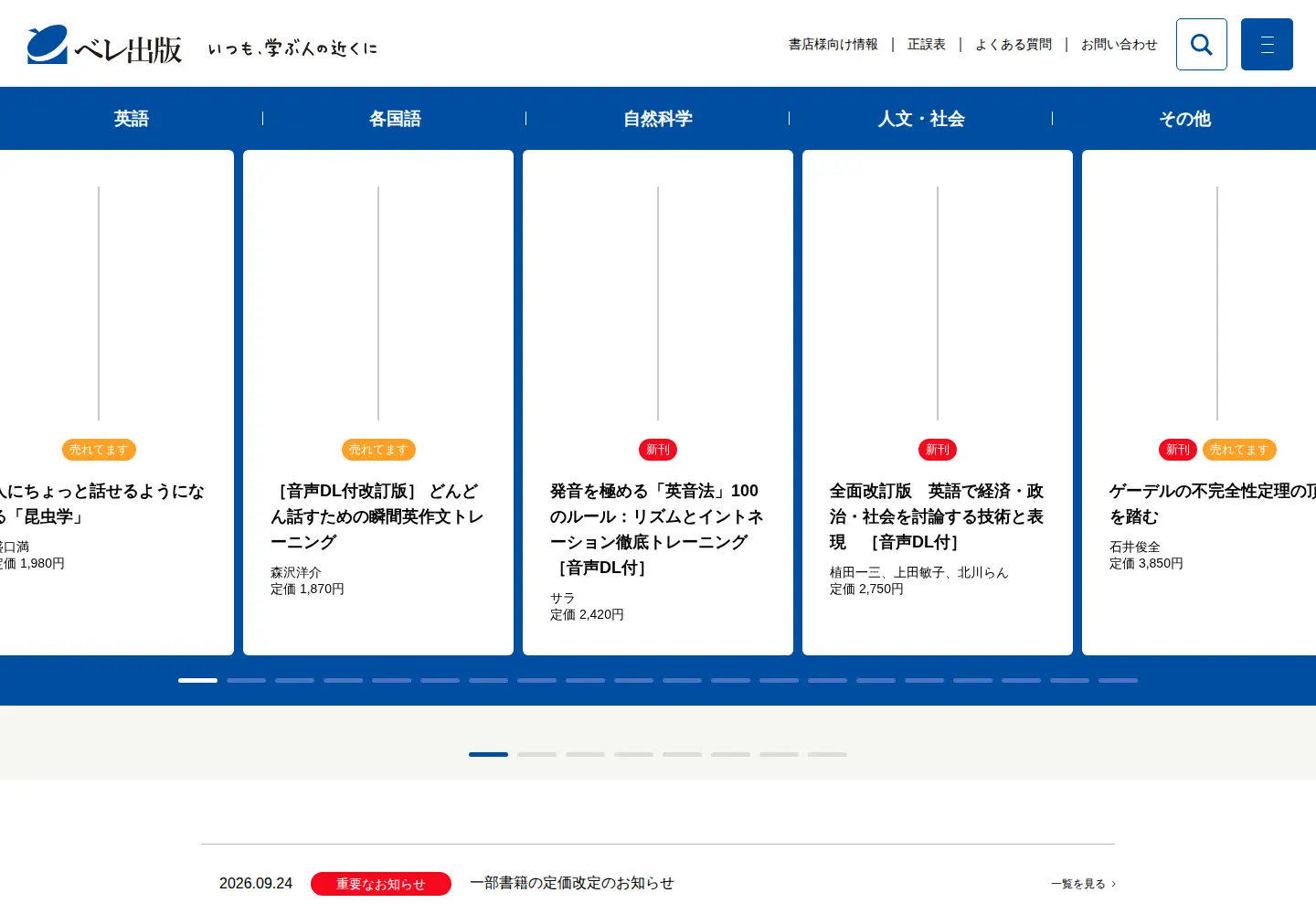Open ゲーデルの不完全性定理 book title
This screenshot has width=1316, height=914.
coord(1213,504)
